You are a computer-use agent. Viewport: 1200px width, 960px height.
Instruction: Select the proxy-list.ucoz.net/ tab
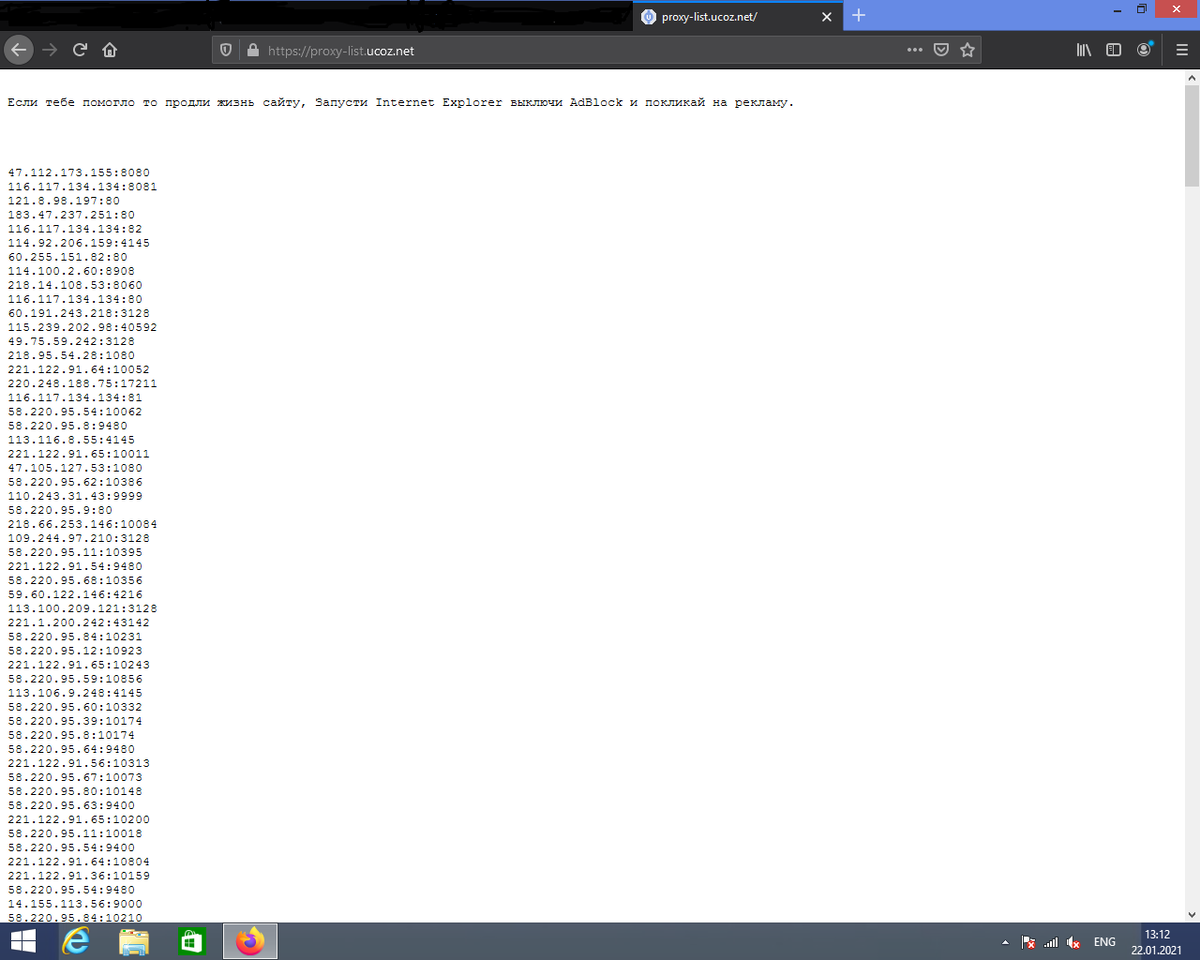737,17
